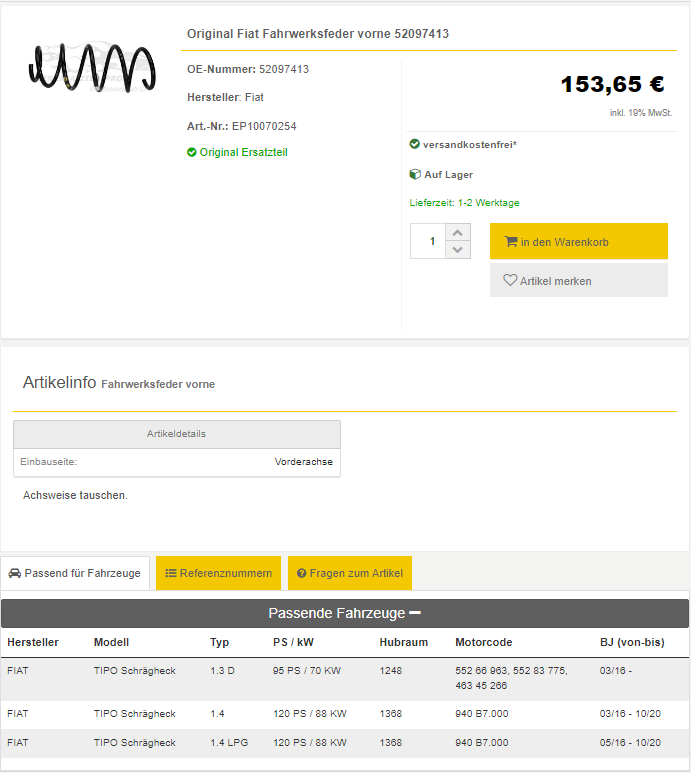The height and width of the screenshot is (773, 691).
Task: Open the Referenznummern tab
Action: [x=218, y=574]
